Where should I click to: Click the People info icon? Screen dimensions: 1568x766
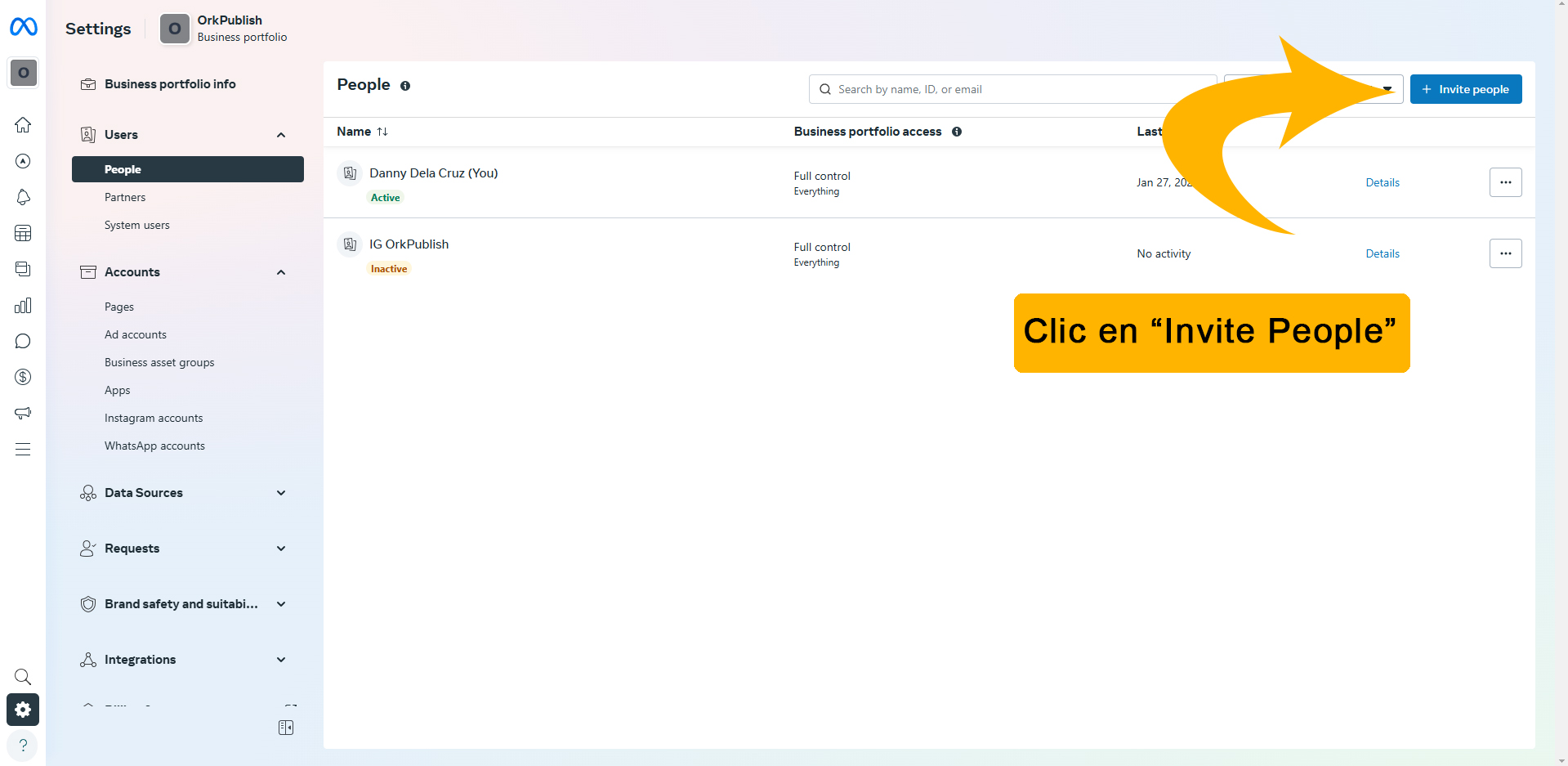point(405,86)
